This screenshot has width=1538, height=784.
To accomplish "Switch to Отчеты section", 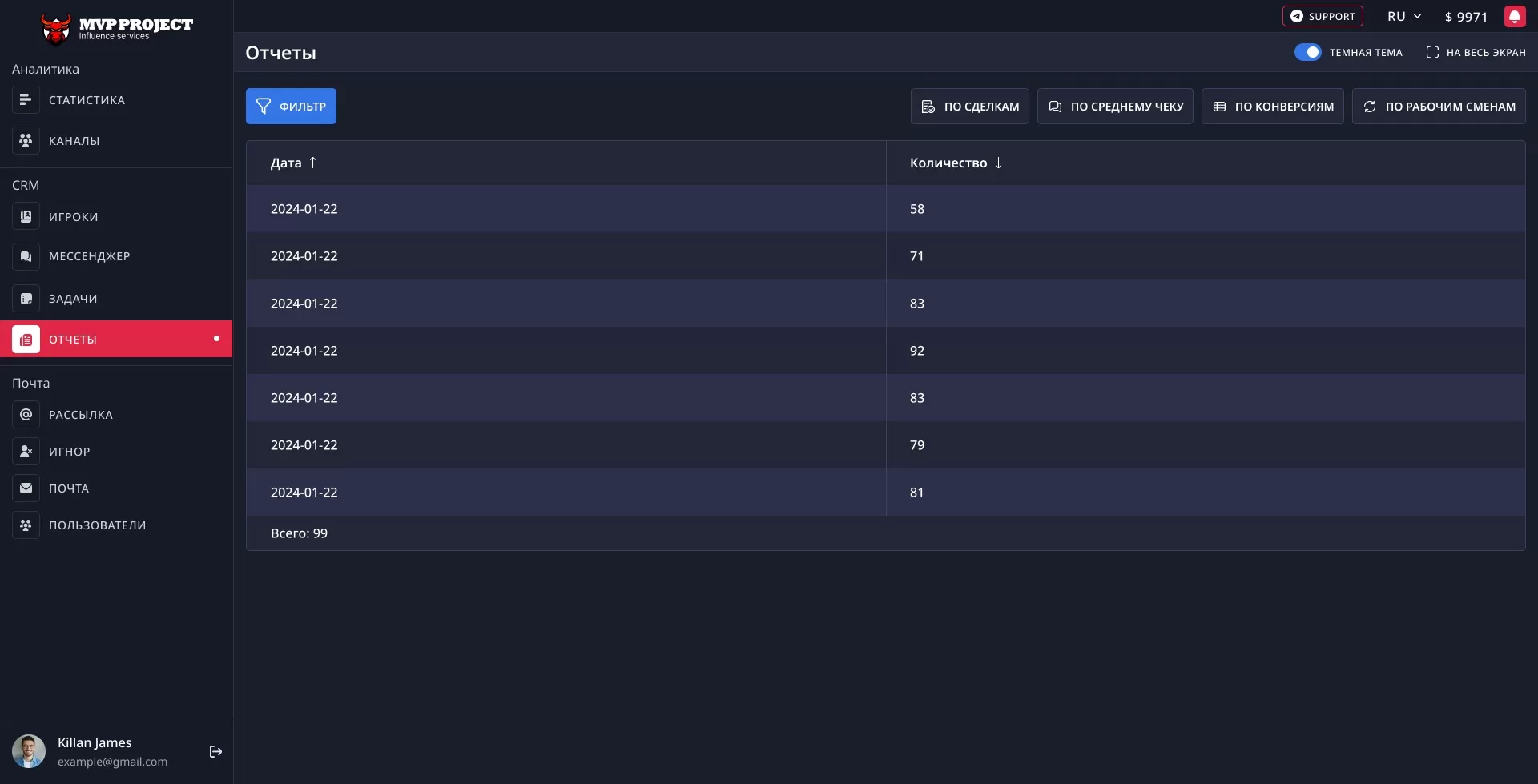I will [74, 339].
